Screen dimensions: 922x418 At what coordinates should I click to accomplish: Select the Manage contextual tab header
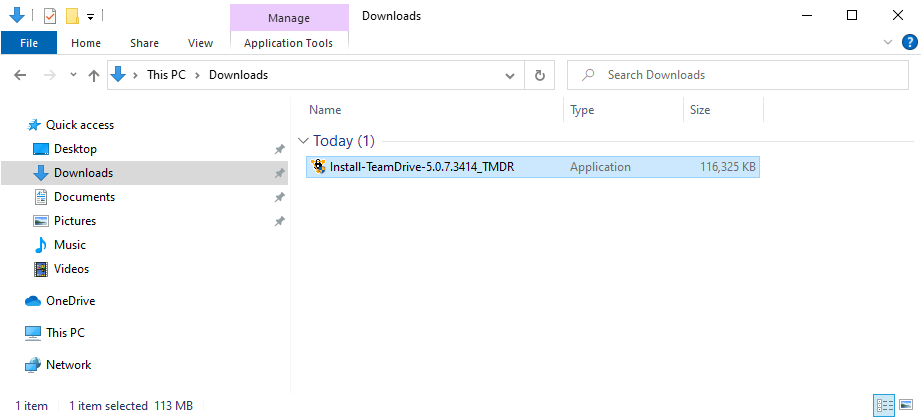click(x=289, y=18)
